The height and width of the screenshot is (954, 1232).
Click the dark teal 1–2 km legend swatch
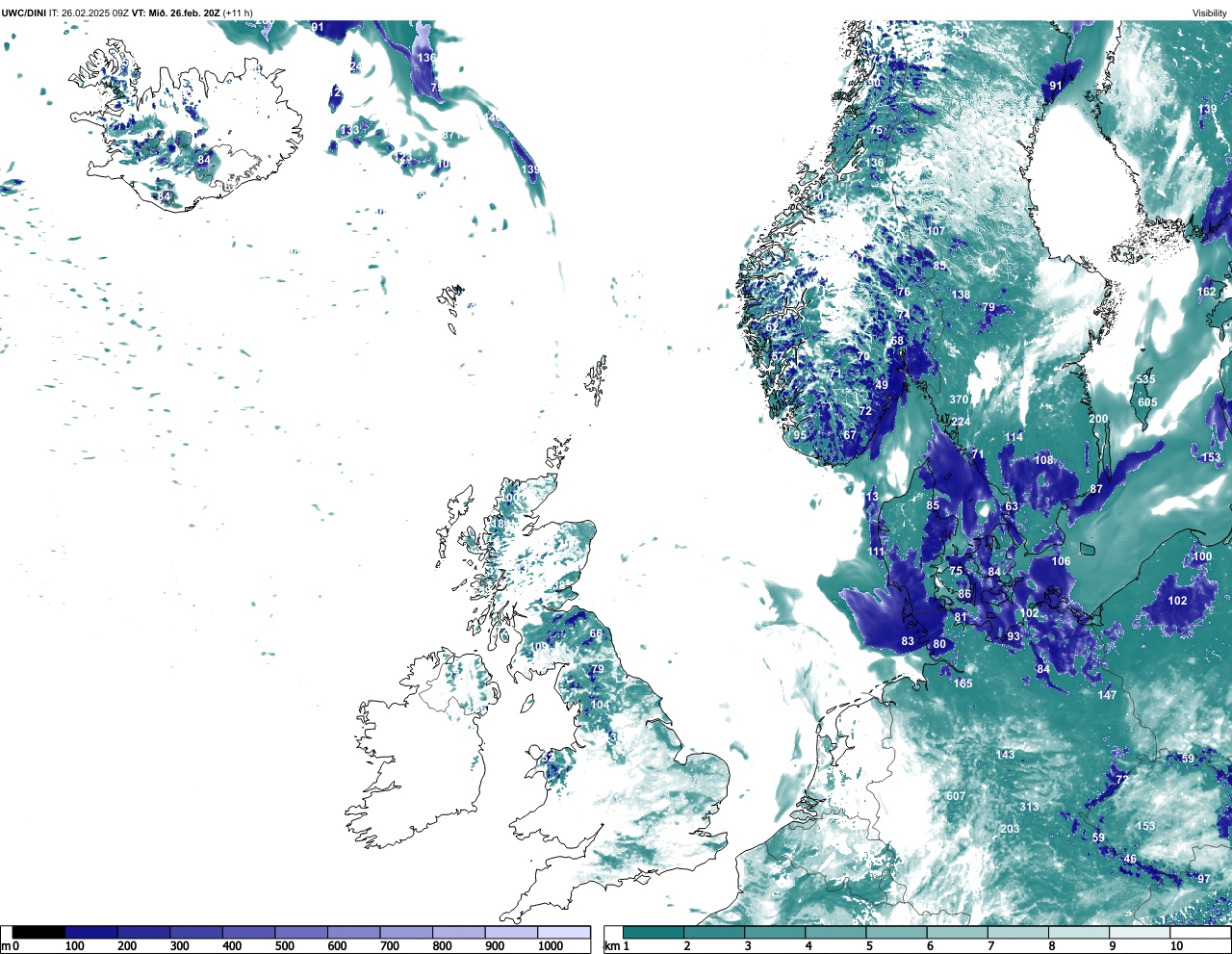point(654,933)
